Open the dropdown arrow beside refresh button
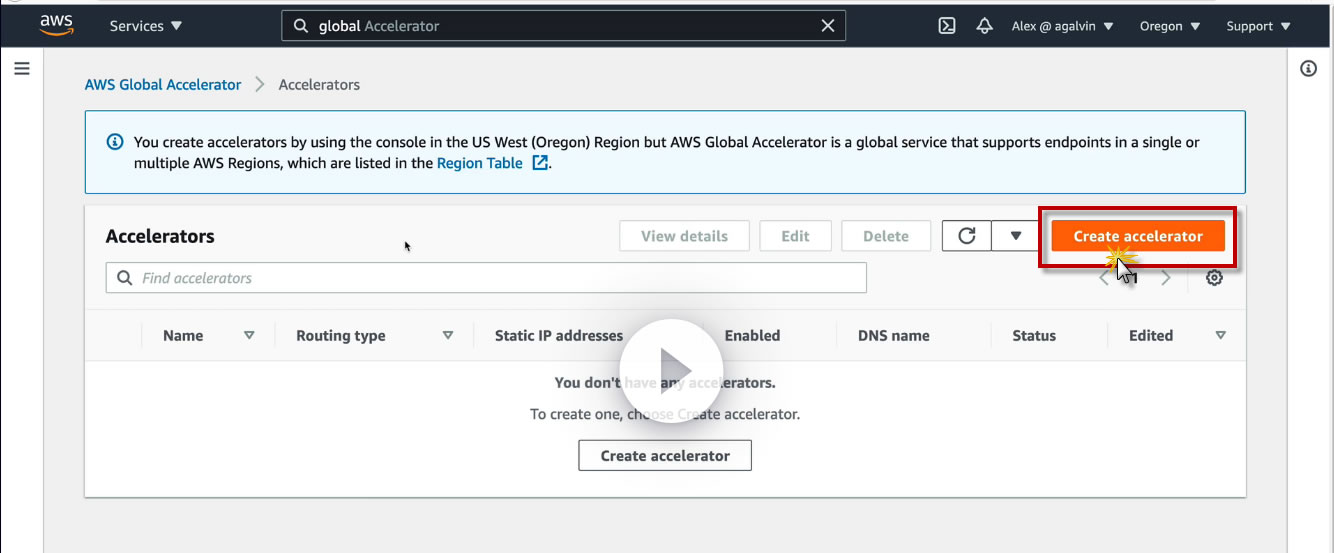Image resolution: width=1334 pixels, height=553 pixels. [x=1016, y=236]
